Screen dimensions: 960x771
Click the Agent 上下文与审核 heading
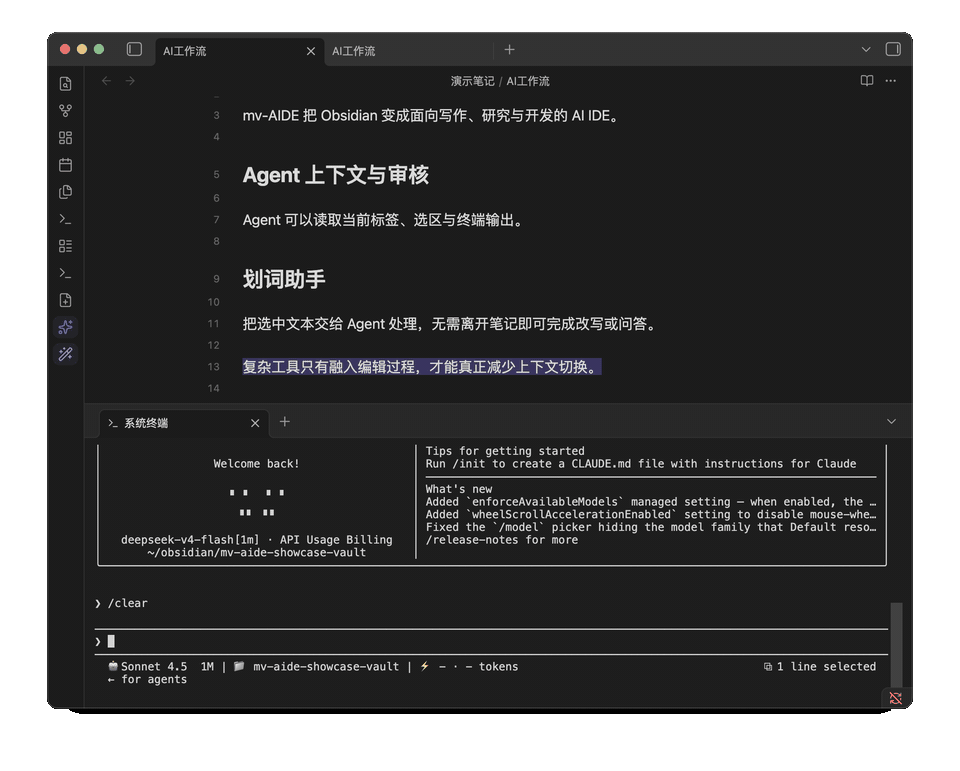pyautogui.click(x=336, y=175)
